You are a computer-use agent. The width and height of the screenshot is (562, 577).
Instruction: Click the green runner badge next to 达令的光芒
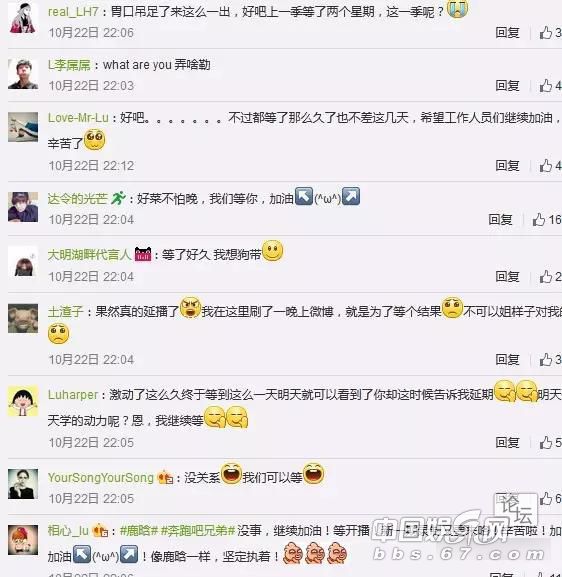point(119,198)
